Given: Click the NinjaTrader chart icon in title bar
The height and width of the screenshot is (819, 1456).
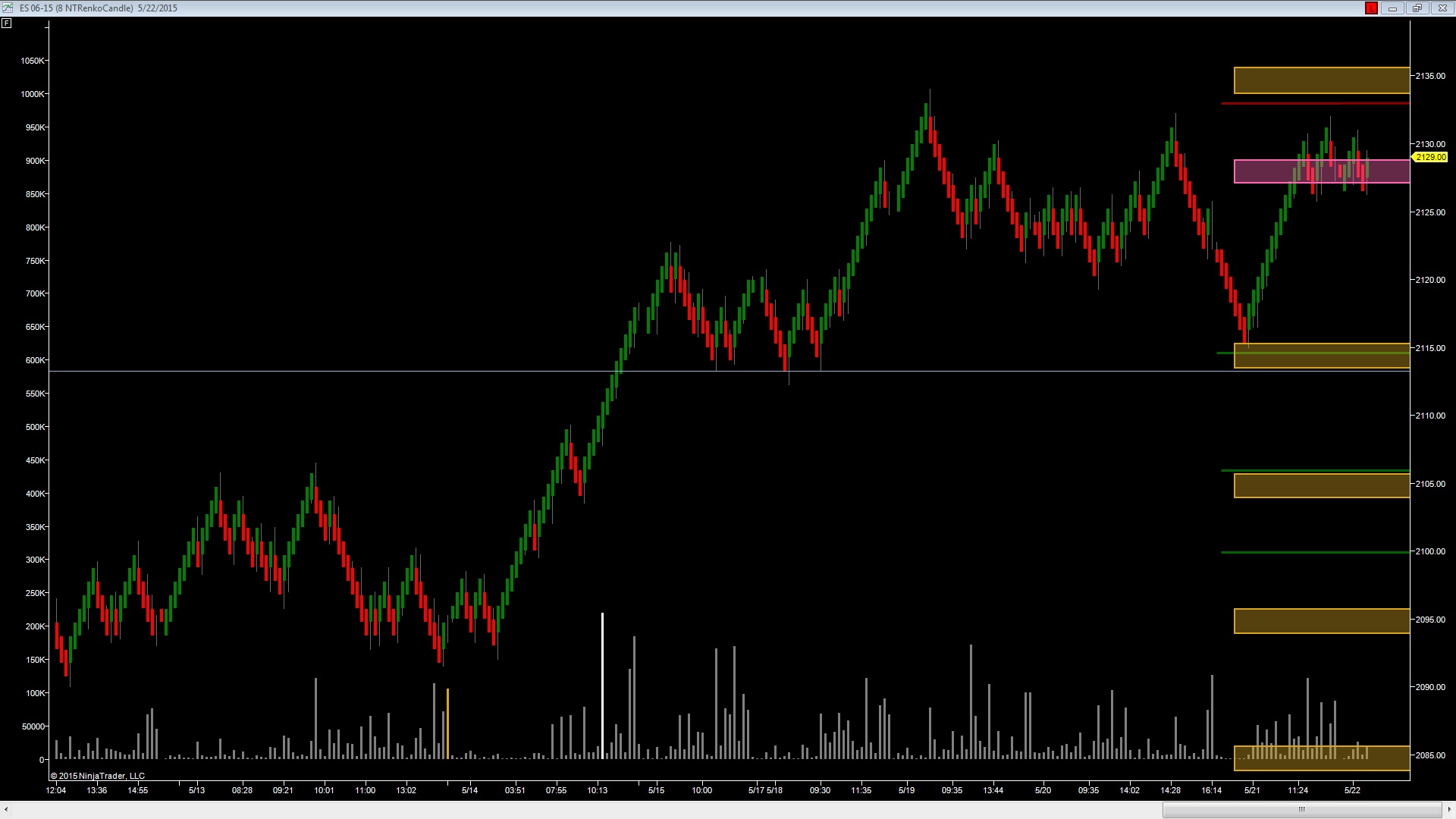Looking at the screenshot, I should pos(8,8).
